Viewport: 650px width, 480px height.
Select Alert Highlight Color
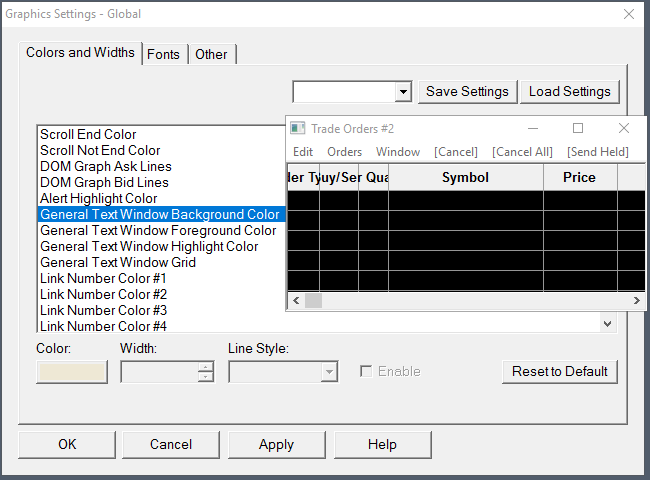point(162,199)
